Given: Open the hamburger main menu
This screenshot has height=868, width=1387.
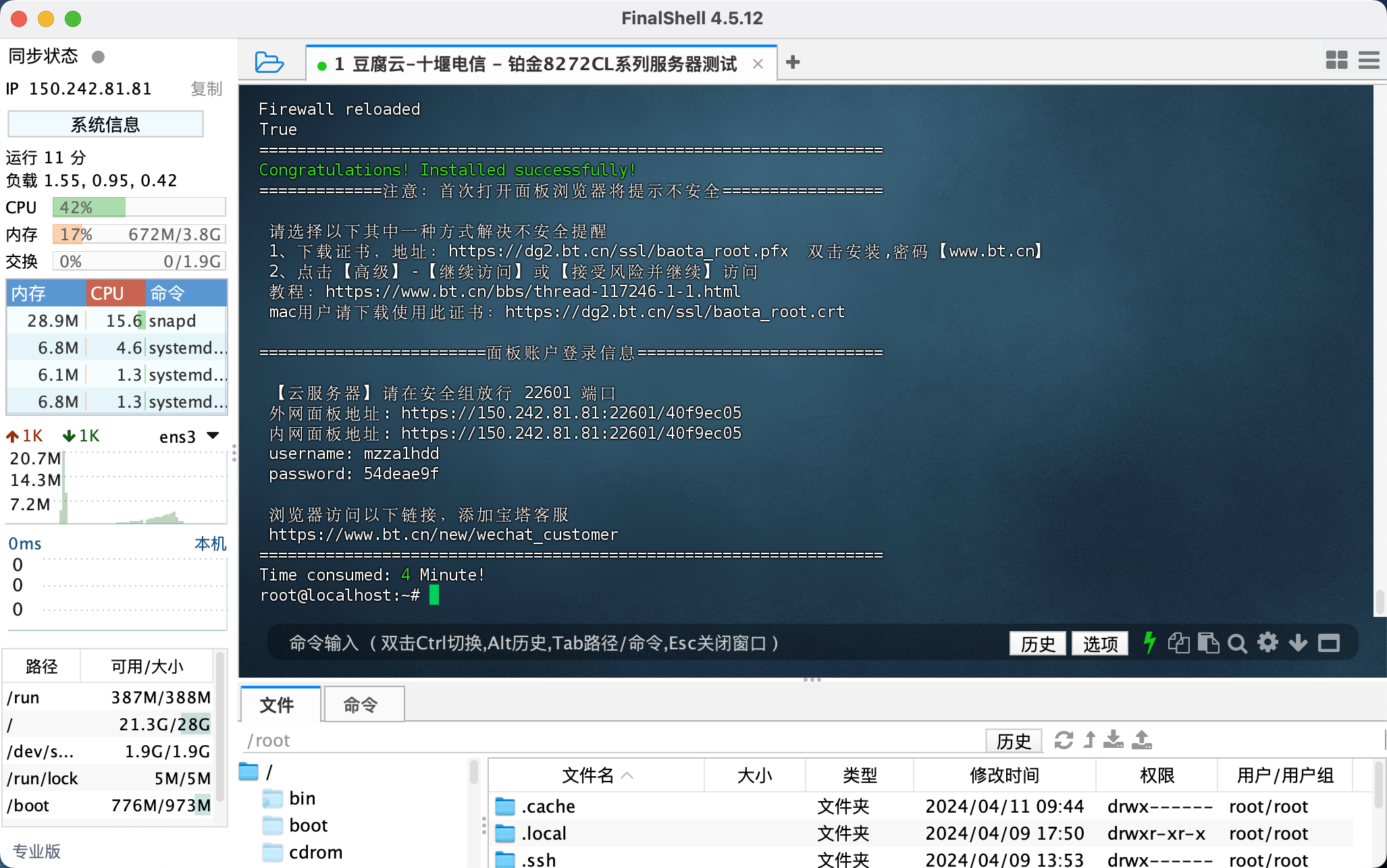Looking at the screenshot, I should click(x=1369, y=60).
